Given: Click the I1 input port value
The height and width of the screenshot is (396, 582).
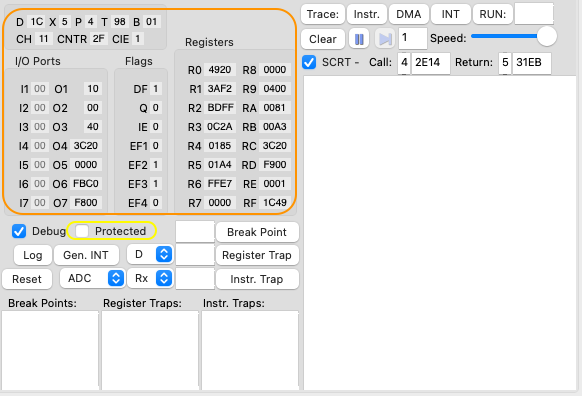Looking at the screenshot, I should pos(40,89).
